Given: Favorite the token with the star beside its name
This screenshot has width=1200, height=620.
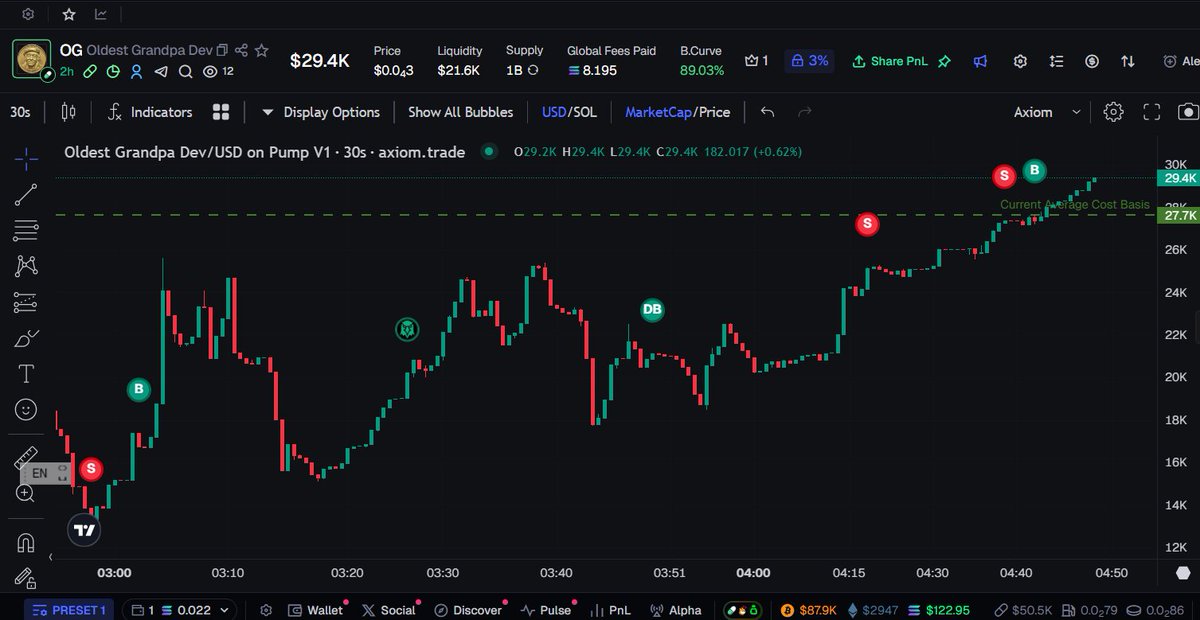Looking at the screenshot, I should tap(261, 50).
